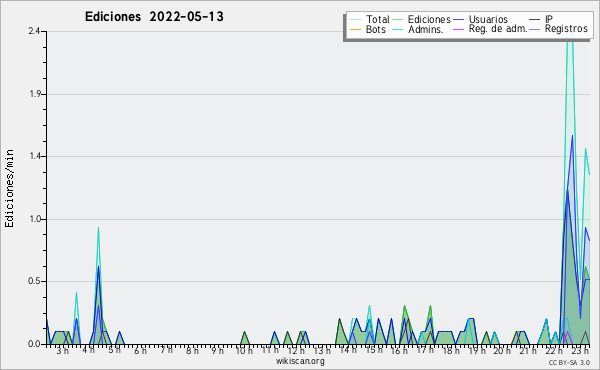Click the '22 h' x-axis label

[554, 351]
